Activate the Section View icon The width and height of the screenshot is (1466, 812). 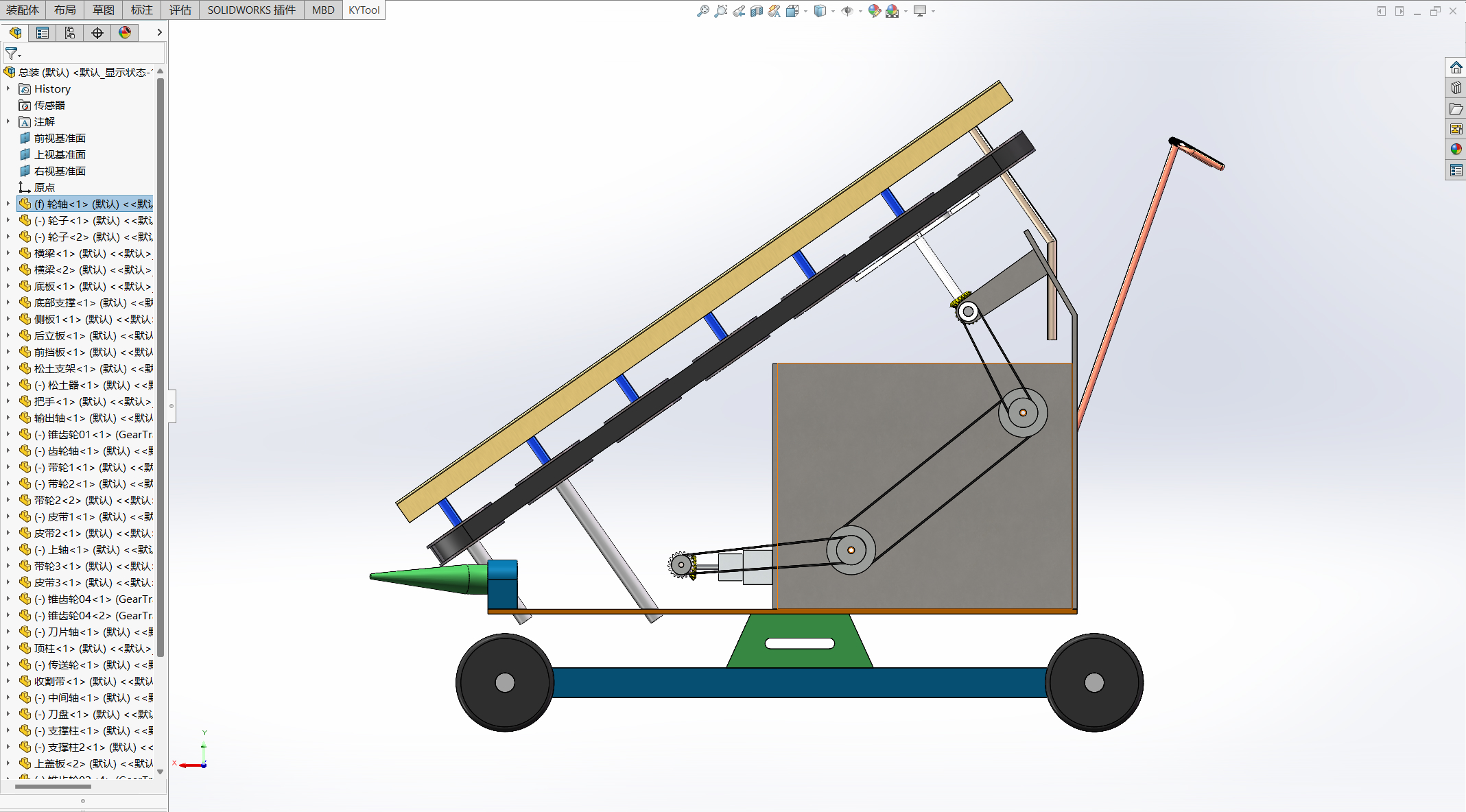coord(757,11)
